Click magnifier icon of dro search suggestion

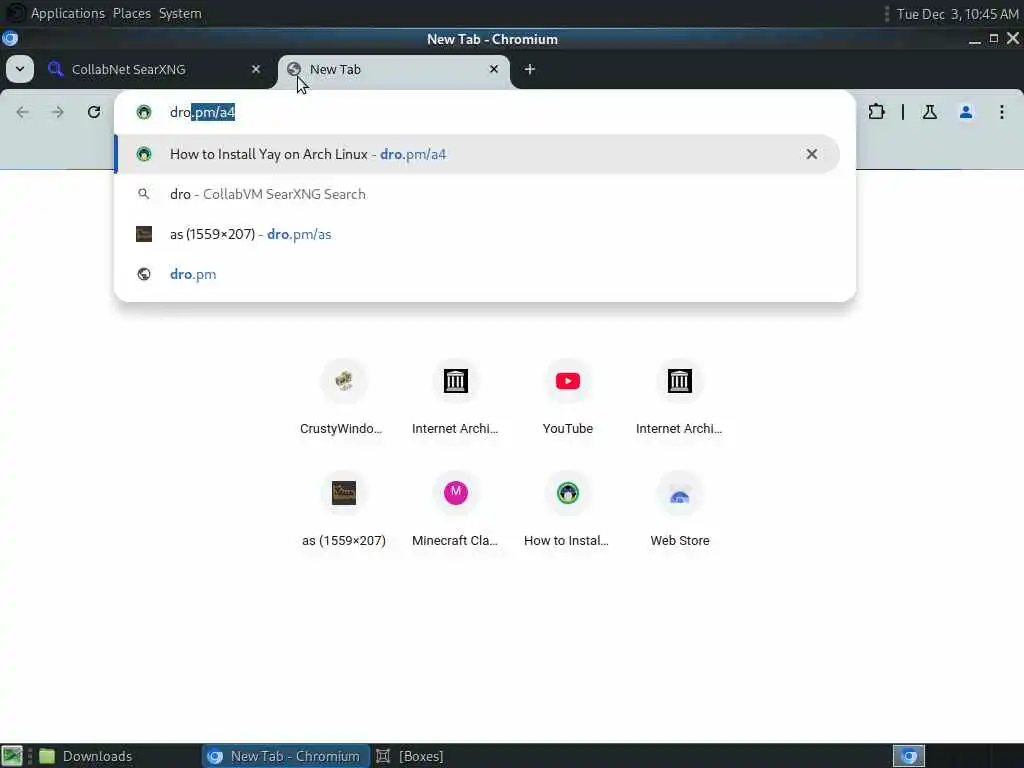[x=144, y=194]
